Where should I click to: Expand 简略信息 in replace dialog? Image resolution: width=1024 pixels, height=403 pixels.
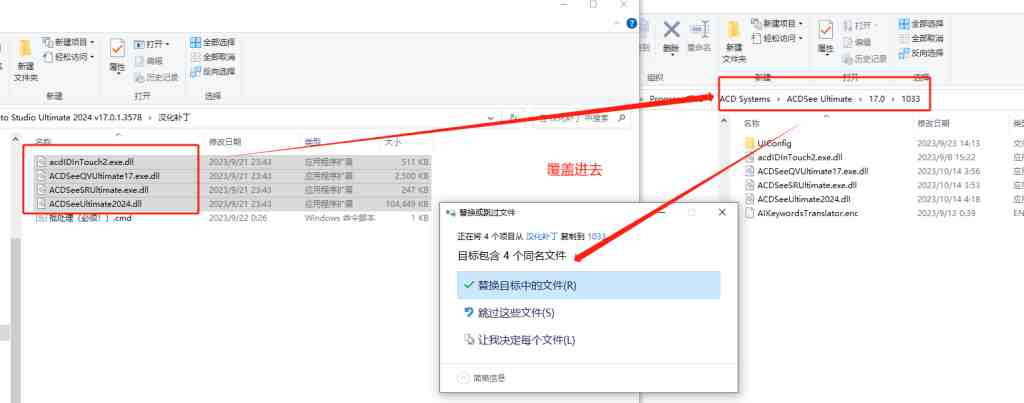482,378
